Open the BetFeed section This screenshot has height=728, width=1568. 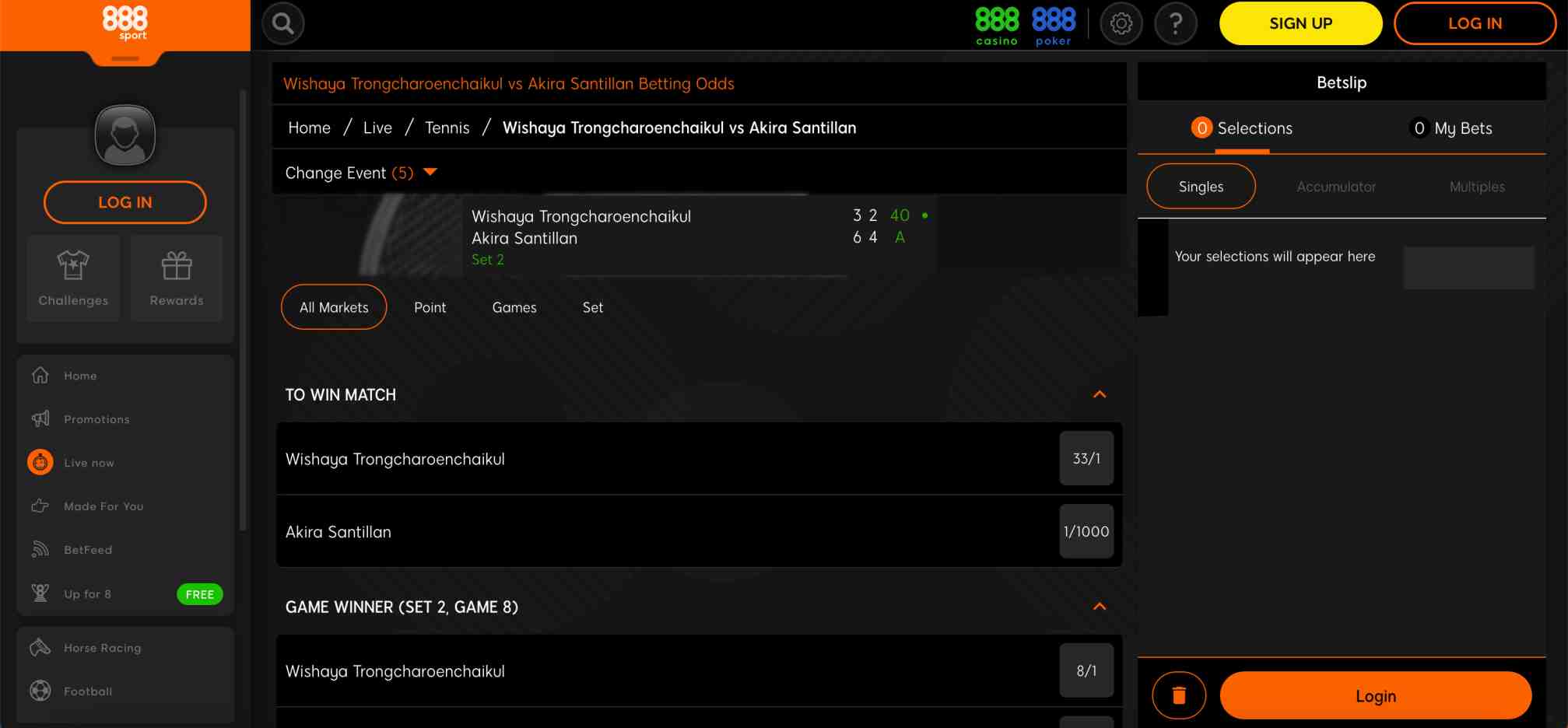(x=88, y=549)
